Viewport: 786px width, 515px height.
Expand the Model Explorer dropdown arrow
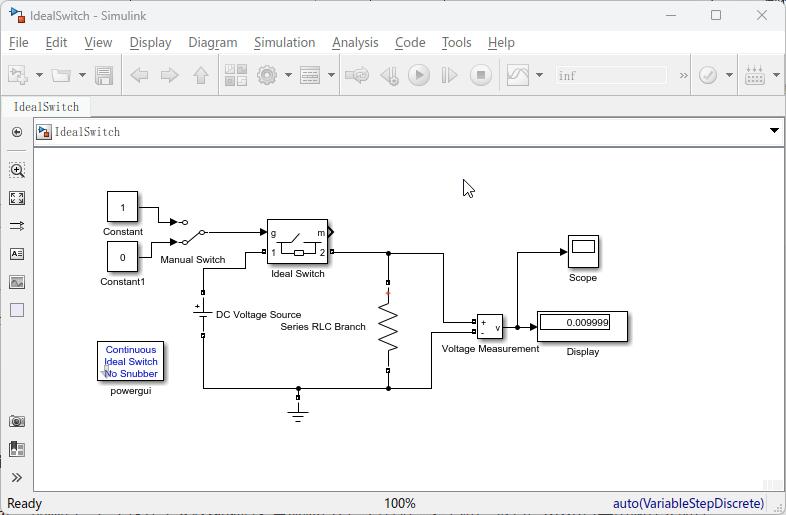pos(331,76)
